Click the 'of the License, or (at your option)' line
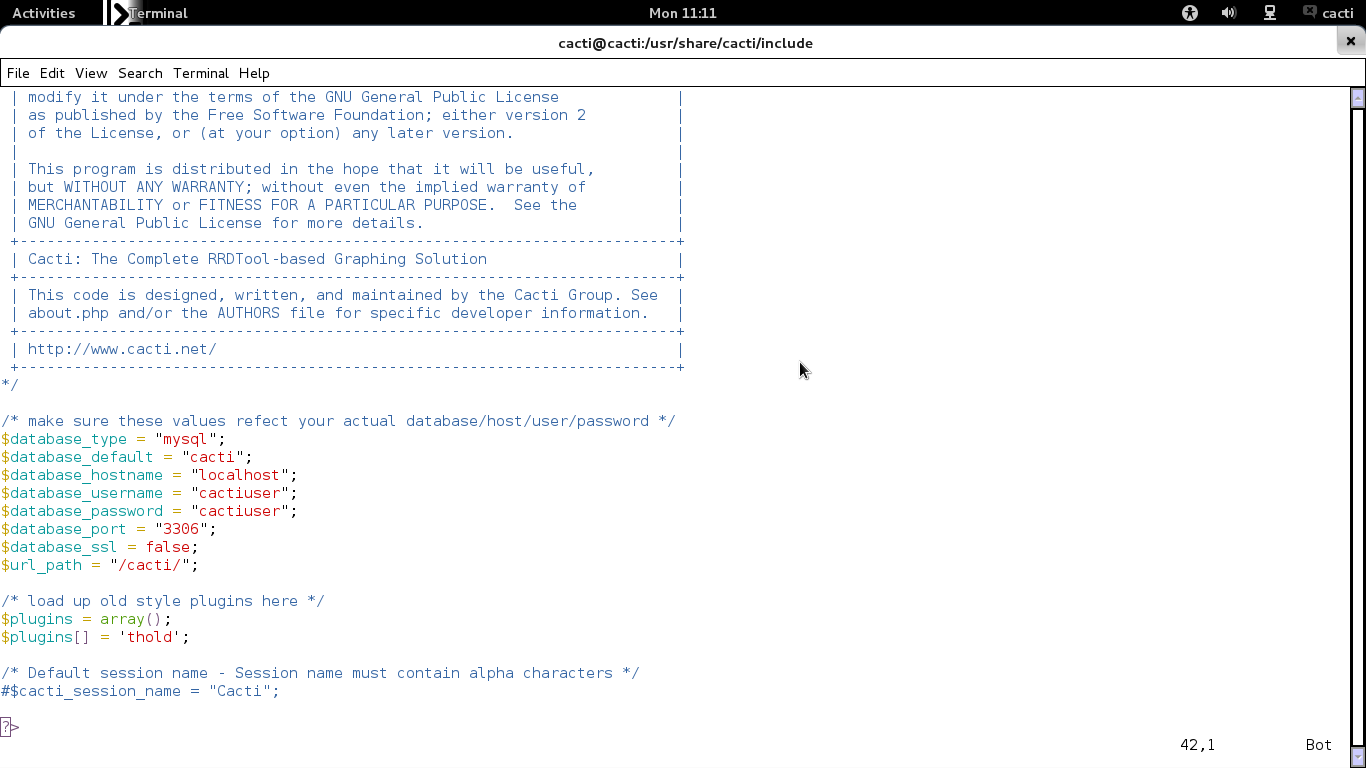The image size is (1366, 768). pyautogui.click(x=270, y=133)
